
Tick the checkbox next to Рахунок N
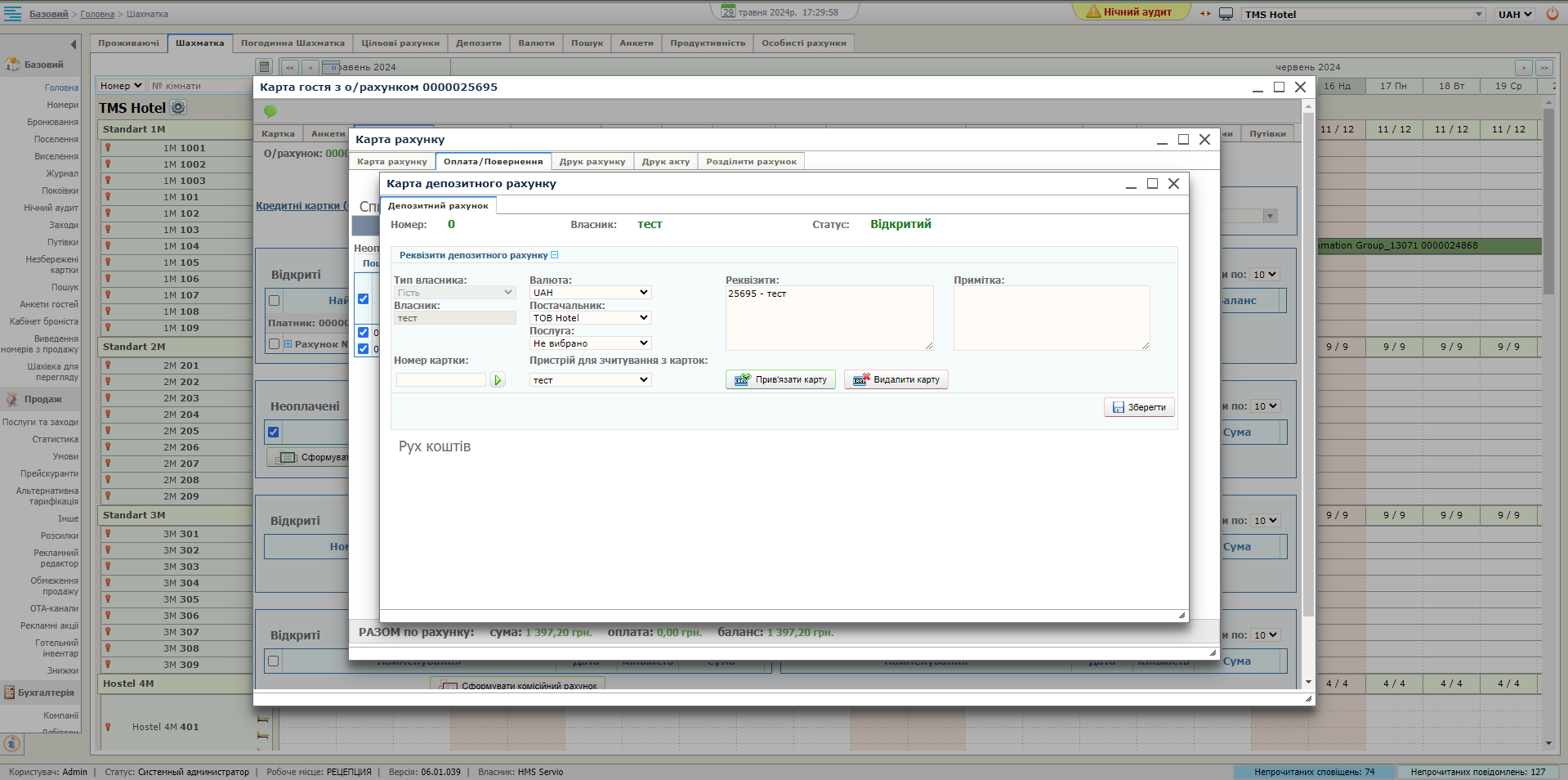275,344
